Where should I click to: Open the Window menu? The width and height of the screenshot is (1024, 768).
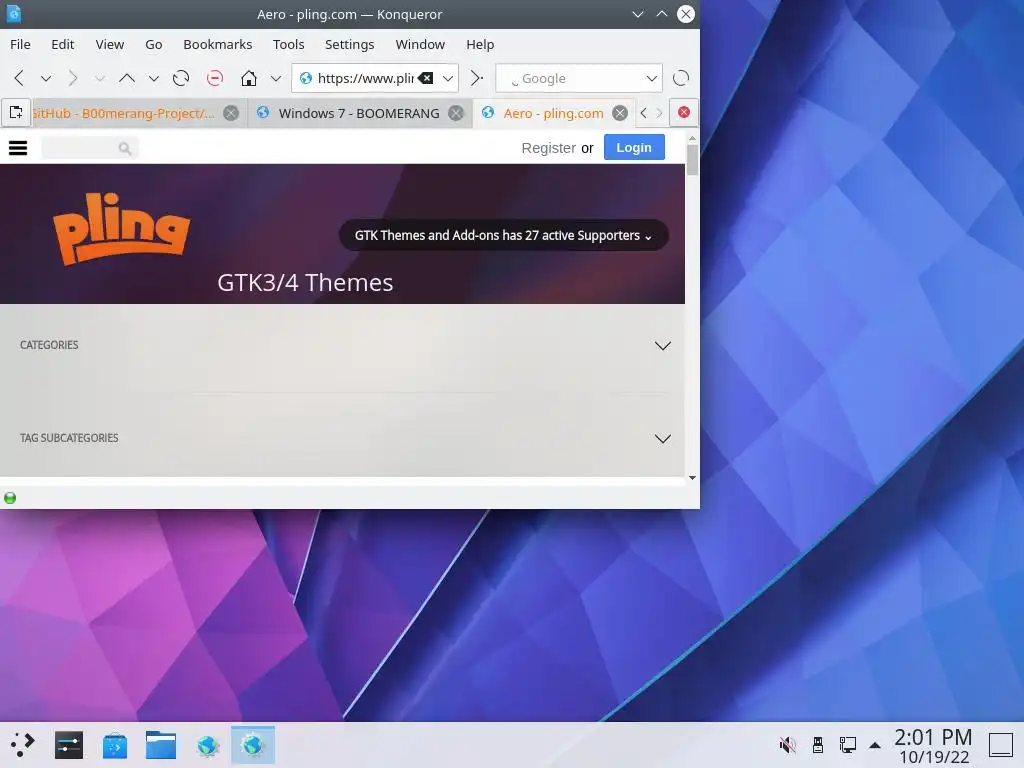pyautogui.click(x=420, y=44)
